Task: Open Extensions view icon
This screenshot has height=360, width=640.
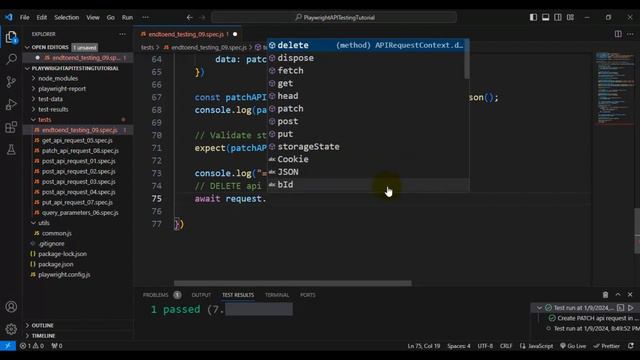Action: coord(11,127)
